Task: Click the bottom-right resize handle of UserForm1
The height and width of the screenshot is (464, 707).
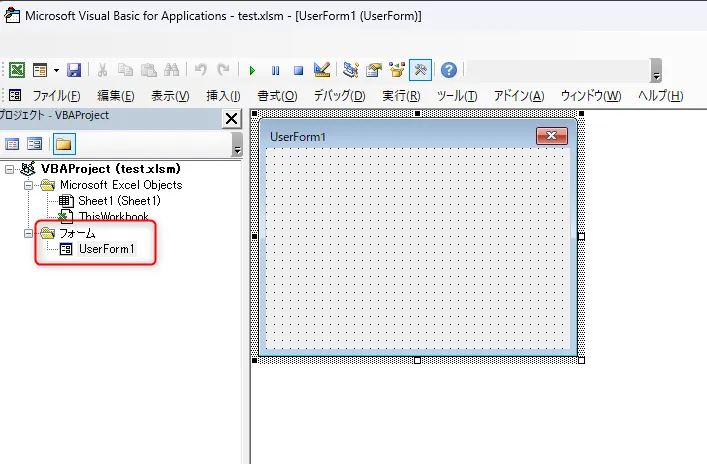Action: pyautogui.click(x=581, y=360)
